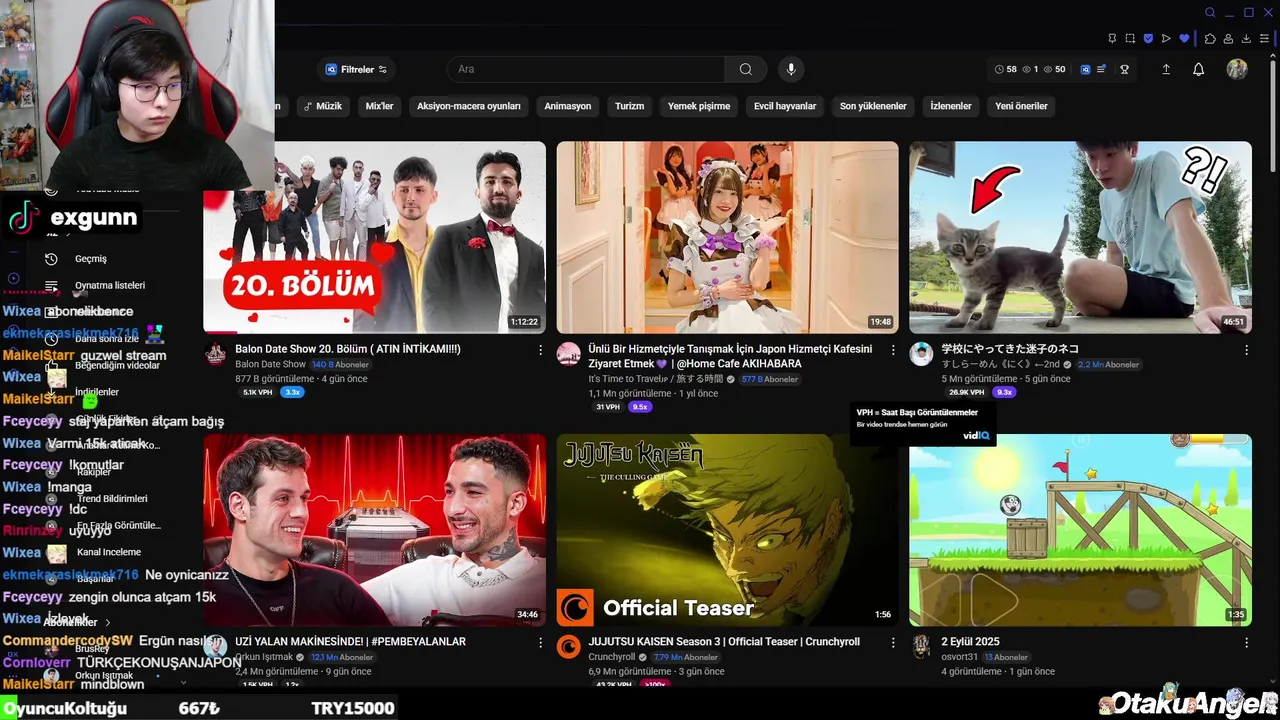The height and width of the screenshot is (720, 1280).
Task: Open the browser profile account icon
Action: click(x=1229, y=39)
